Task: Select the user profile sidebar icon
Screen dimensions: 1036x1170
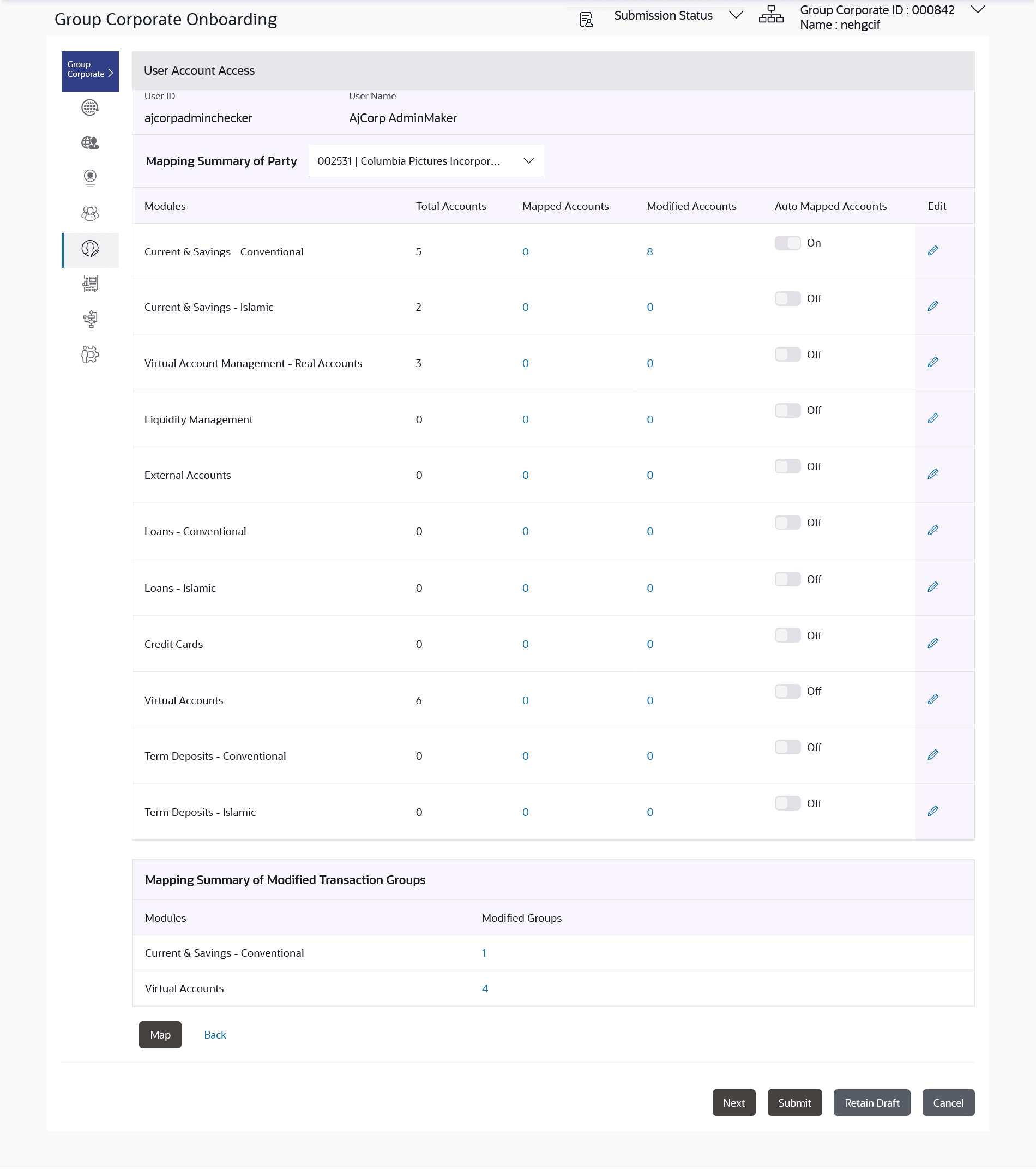Action: 90,178
